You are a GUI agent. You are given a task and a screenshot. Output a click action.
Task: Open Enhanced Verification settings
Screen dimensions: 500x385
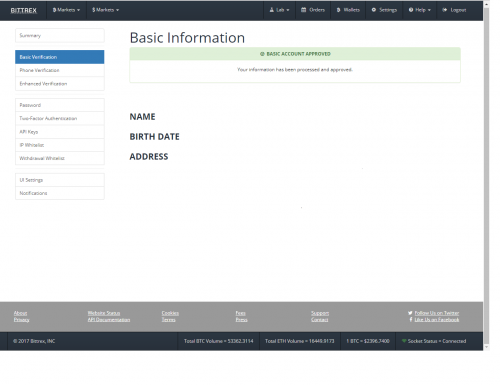pos(60,84)
